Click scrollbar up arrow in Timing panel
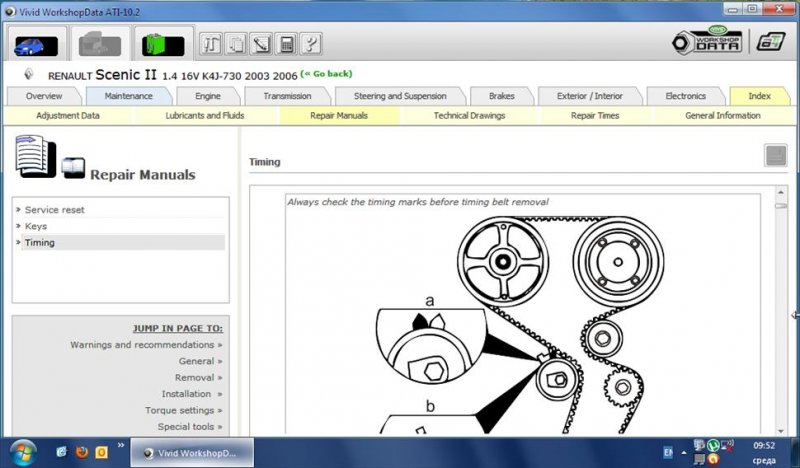 781,192
